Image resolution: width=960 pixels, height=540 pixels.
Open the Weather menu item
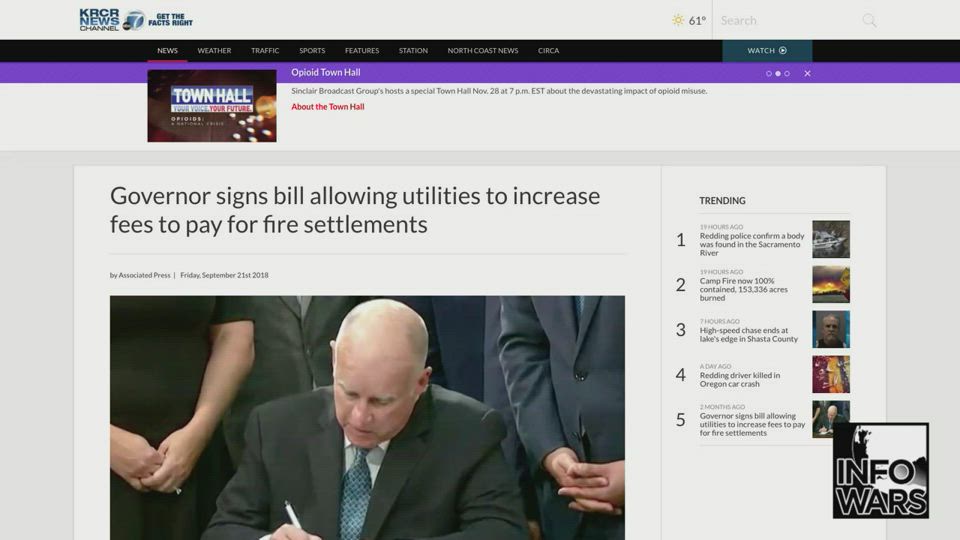pyautogui.click(x=214, y=51)
